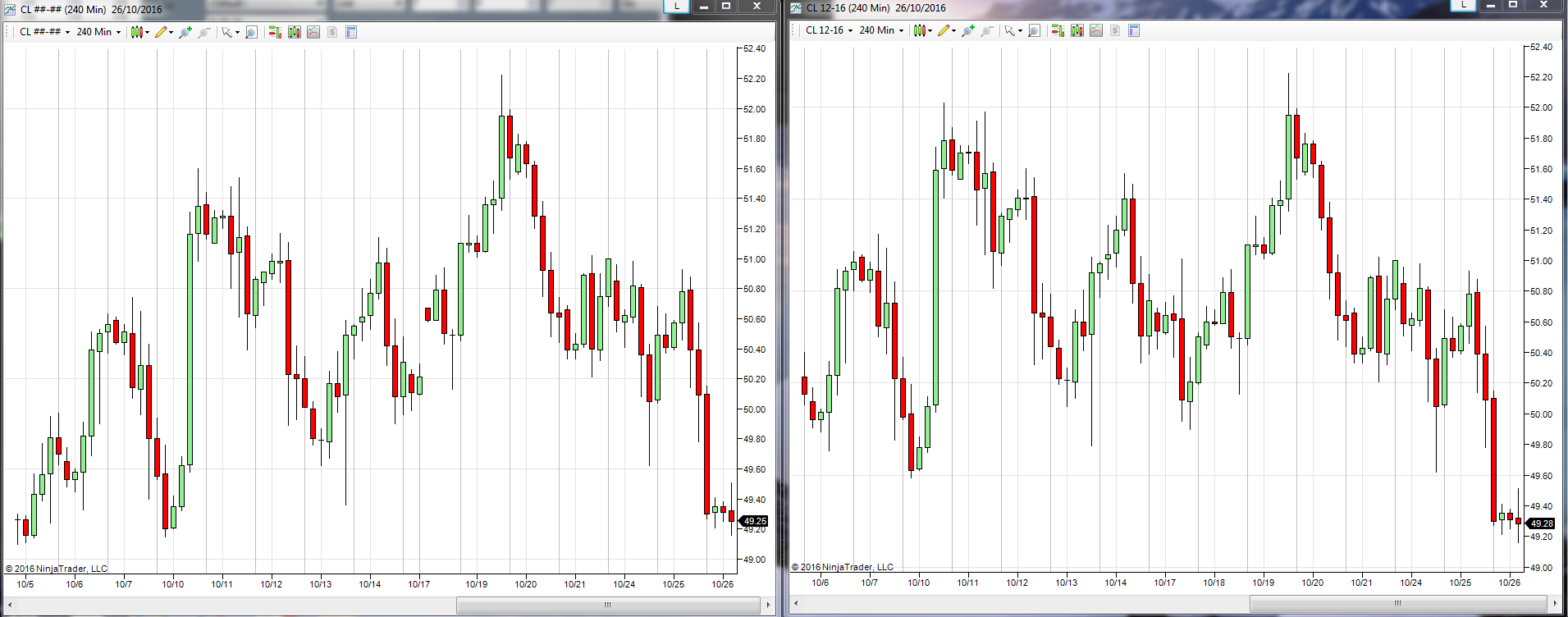Zoom in on the CL 12-16 chart

pyautogui.click(x=968, y=30)
